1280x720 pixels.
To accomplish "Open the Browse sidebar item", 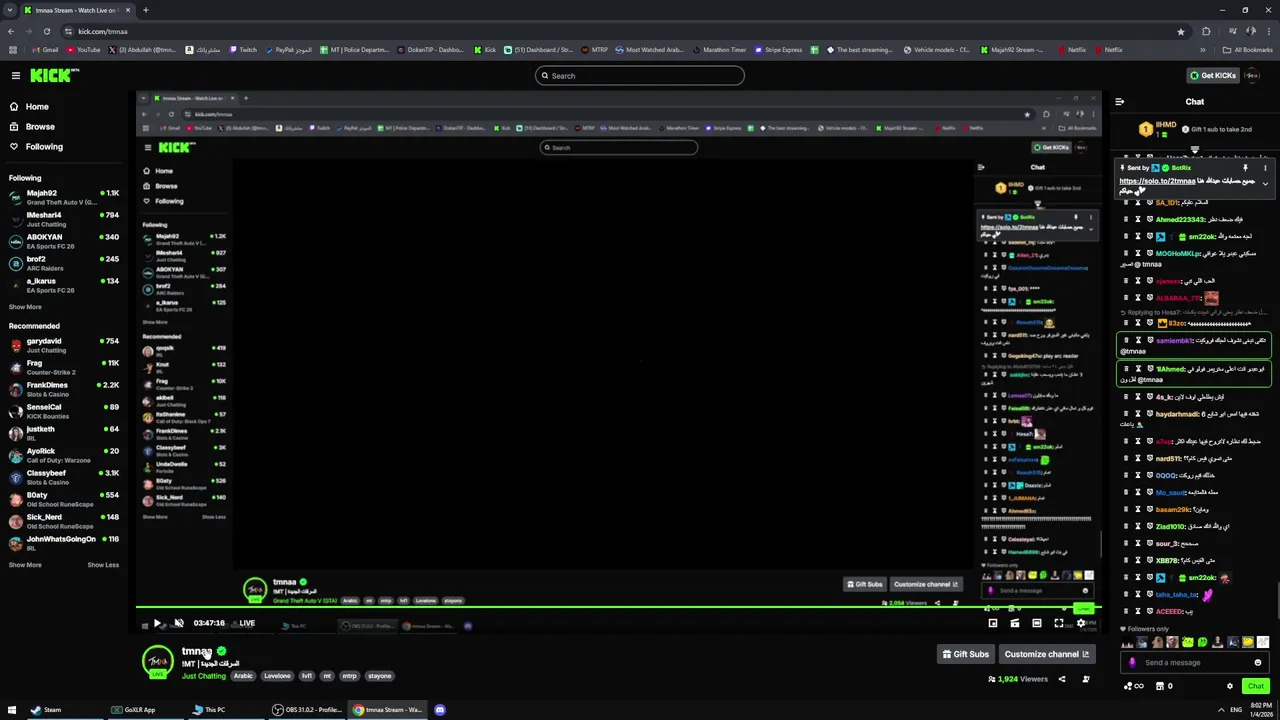I will [32, 127].
